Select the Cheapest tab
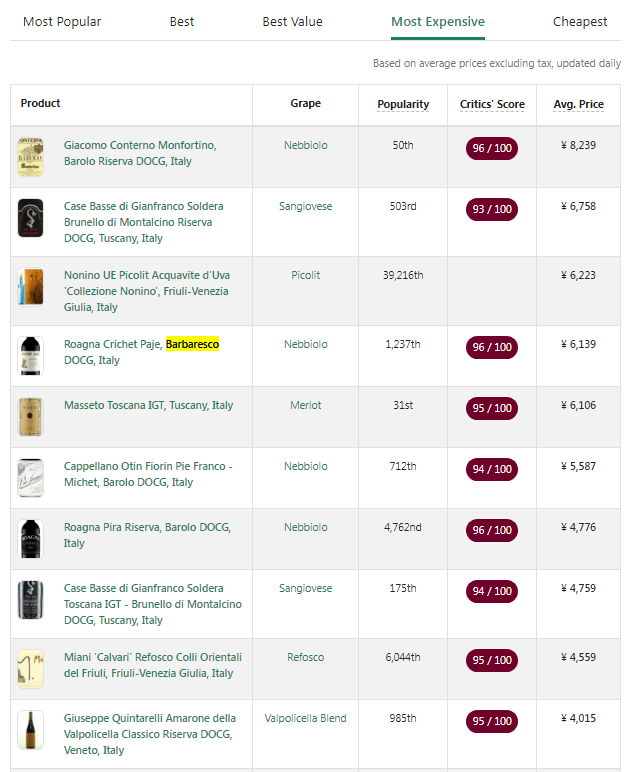Viewport: 628px width, 772px height. [x=580, y=21]
